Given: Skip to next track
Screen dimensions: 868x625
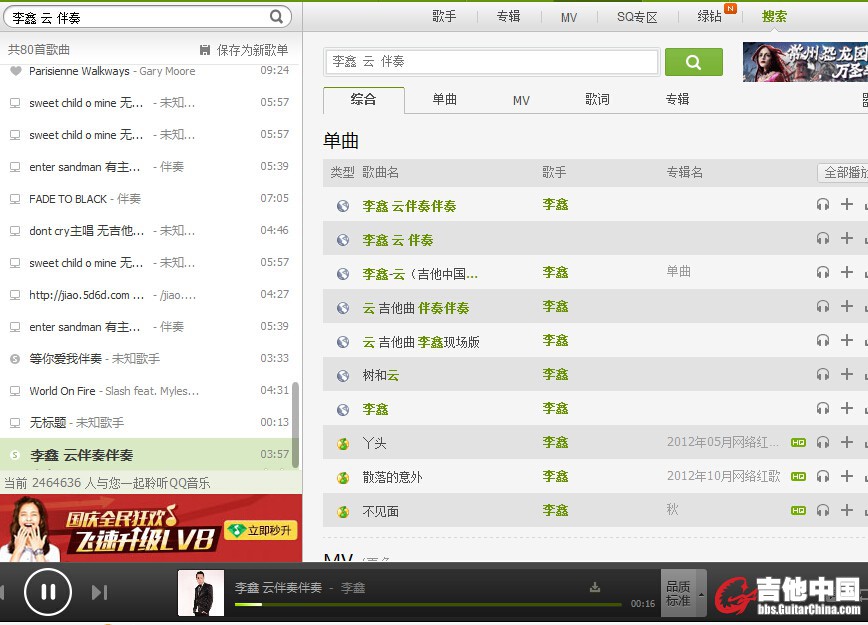Looking at the screenshot, I should click(x=99, y=593).
